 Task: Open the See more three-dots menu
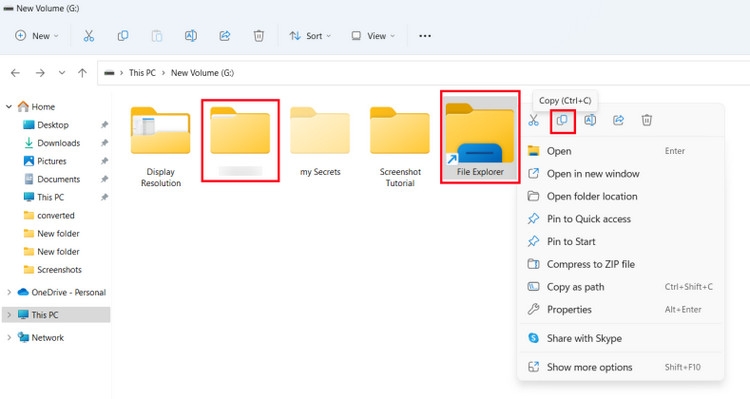coord(425,36)
